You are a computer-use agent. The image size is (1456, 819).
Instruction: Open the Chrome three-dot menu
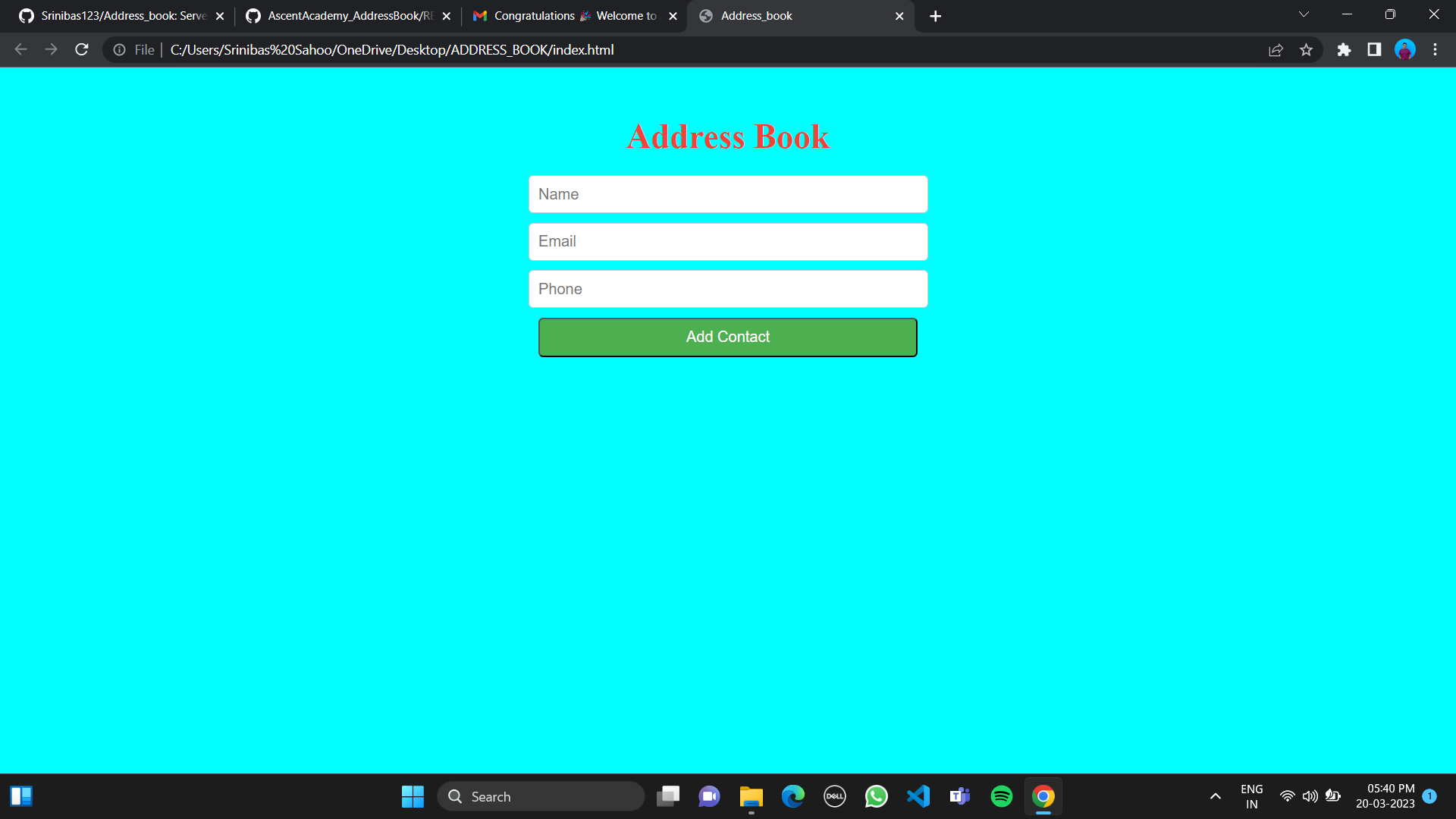(x=1435, y=49)
